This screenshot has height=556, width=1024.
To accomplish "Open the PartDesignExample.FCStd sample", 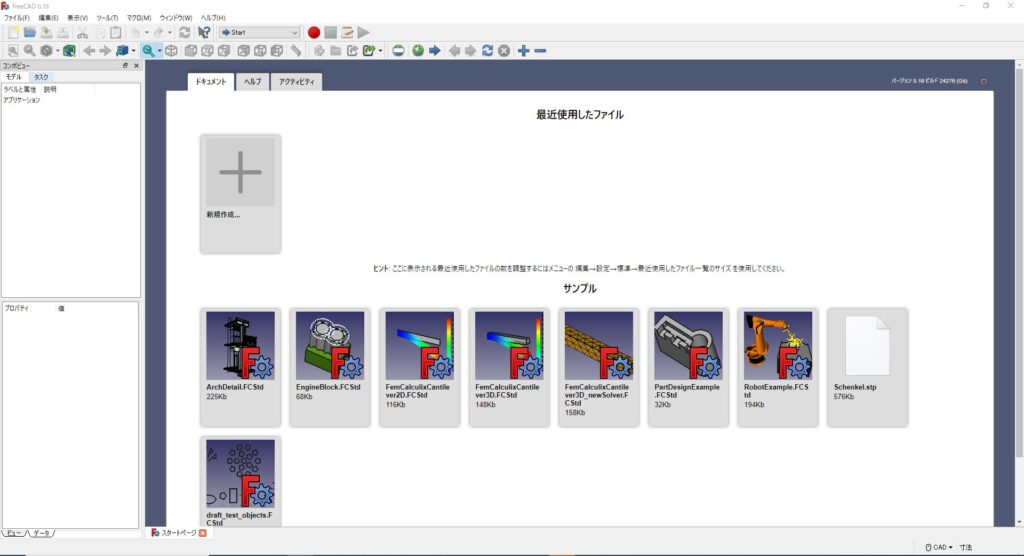I will 688,367.
